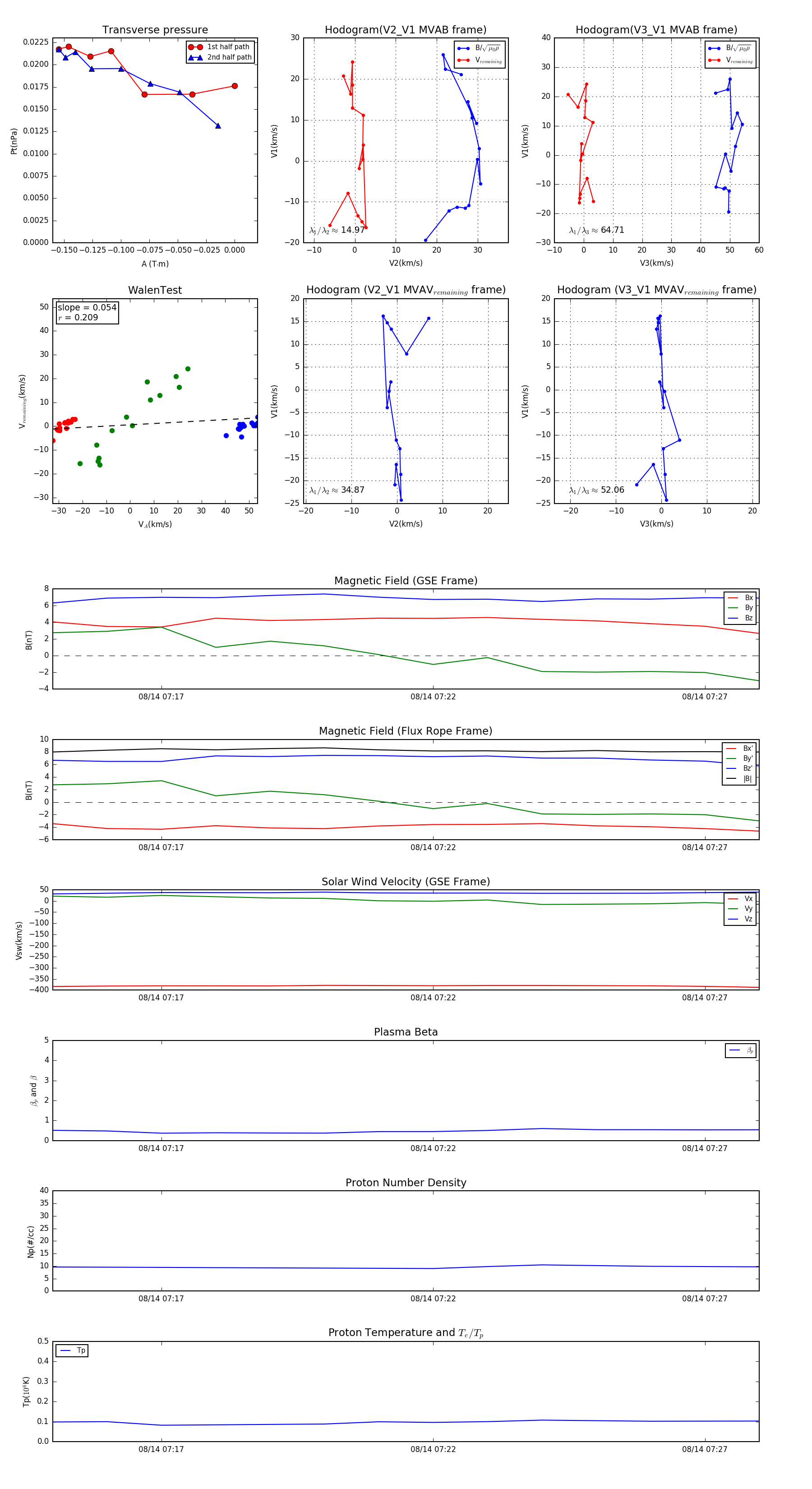Viewport: 812px width, 1489px height.
Task: Click 'Vy' legend entry in solar wind plot
Action: [x=740, y=909]
